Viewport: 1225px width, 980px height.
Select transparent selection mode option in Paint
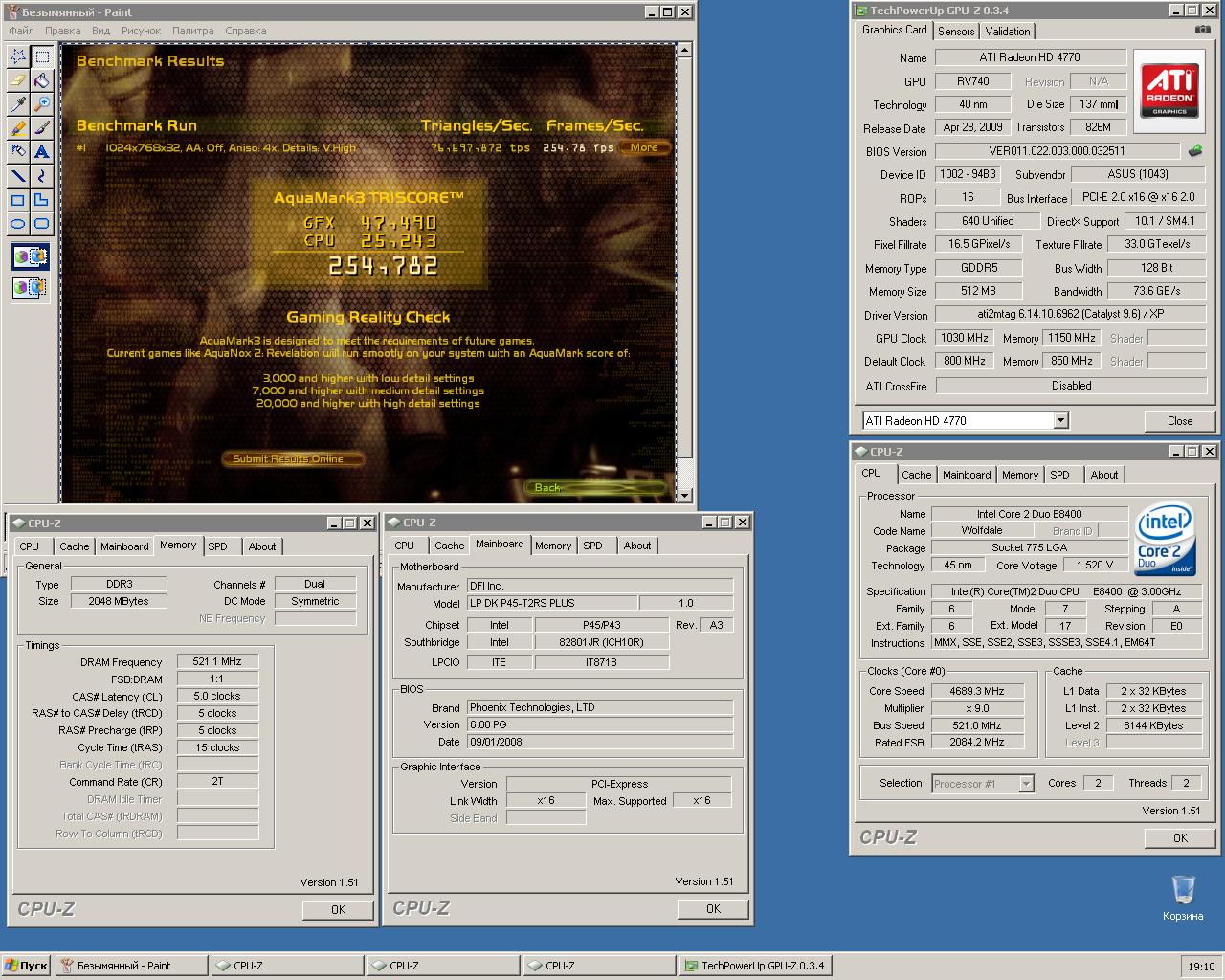coord(31,286)
